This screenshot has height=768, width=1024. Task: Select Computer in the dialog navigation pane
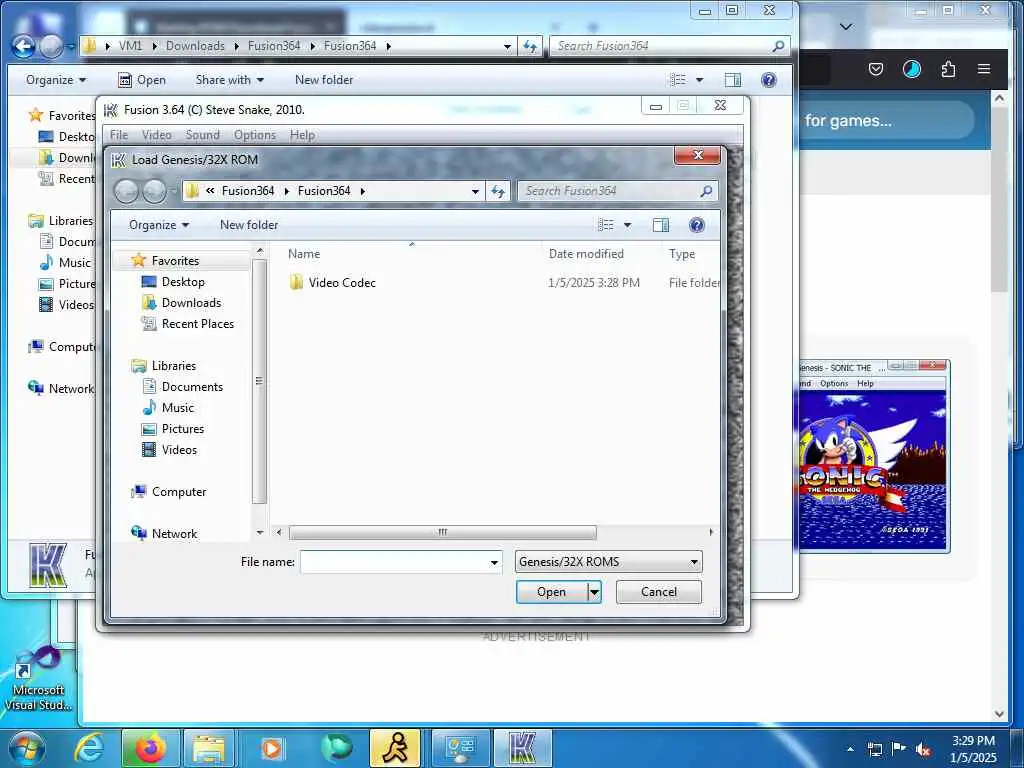pos(178,492)
